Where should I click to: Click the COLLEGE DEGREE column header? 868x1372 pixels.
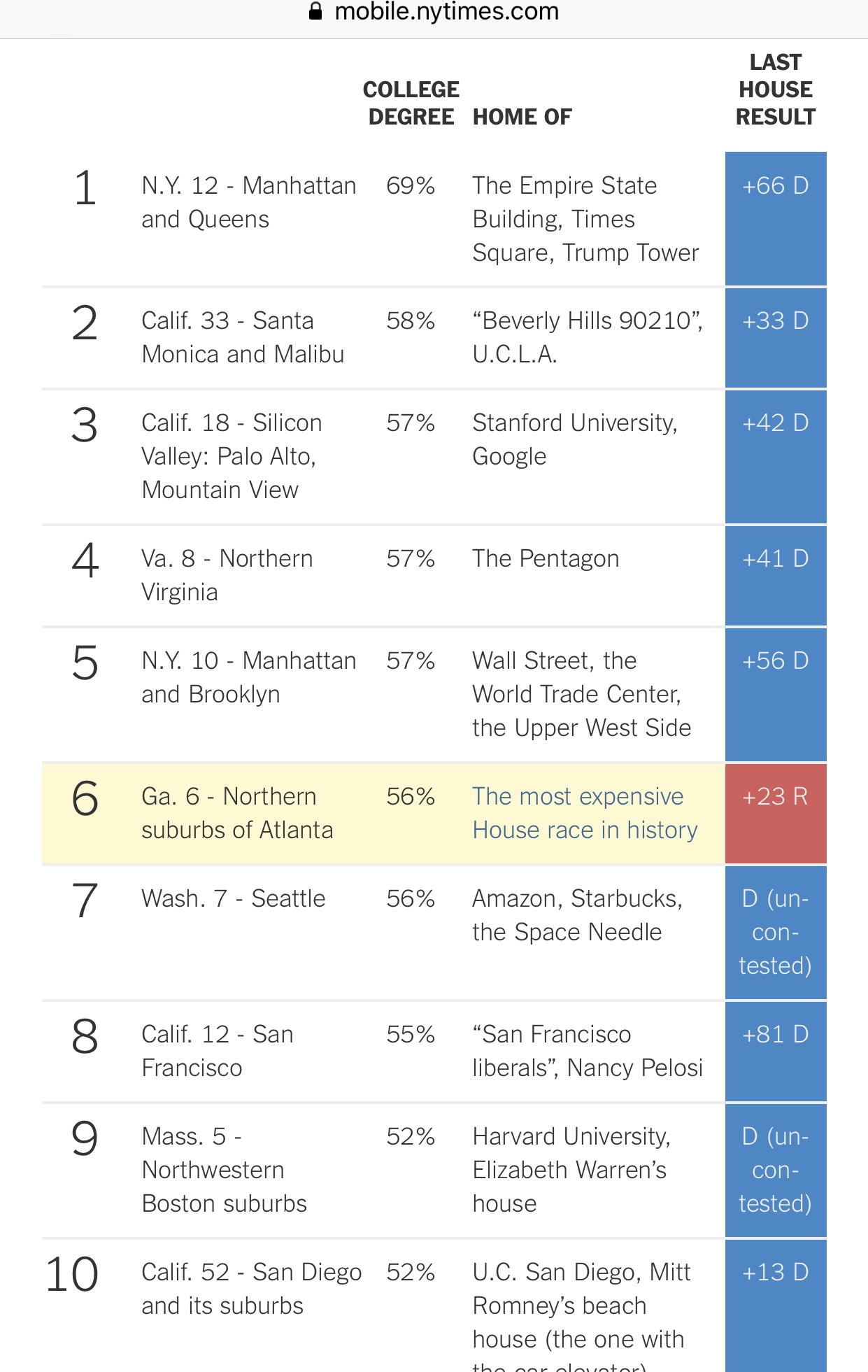pos(411,103)
